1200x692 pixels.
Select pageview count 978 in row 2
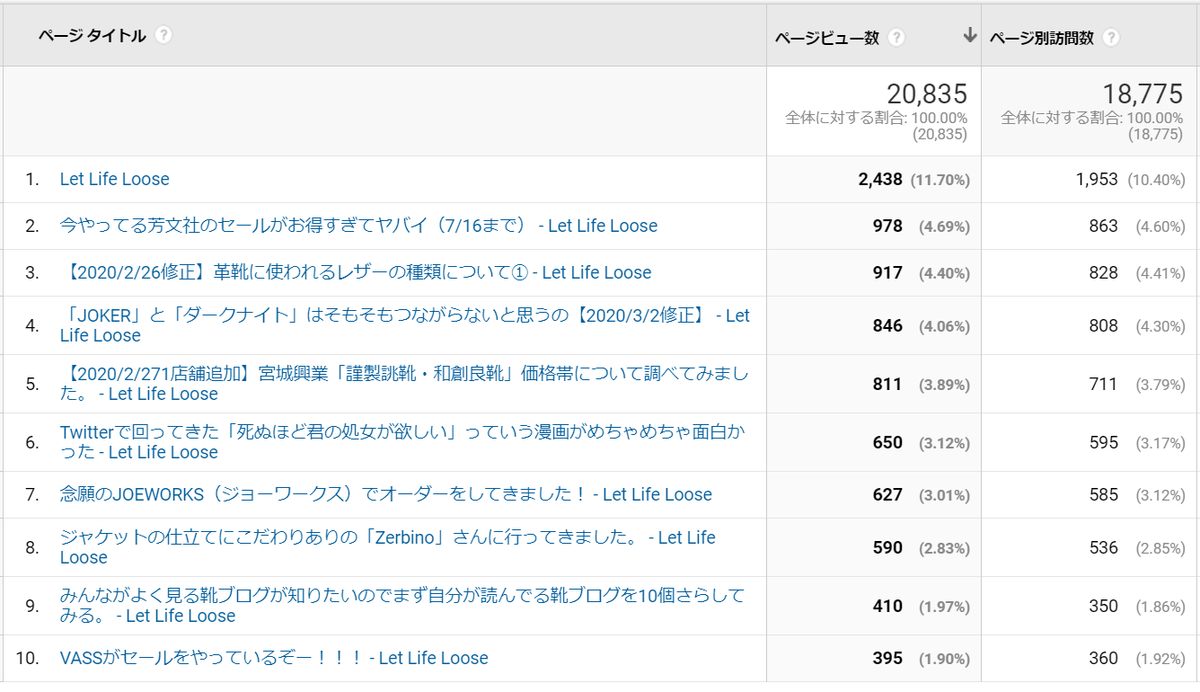tap(888, 226)
